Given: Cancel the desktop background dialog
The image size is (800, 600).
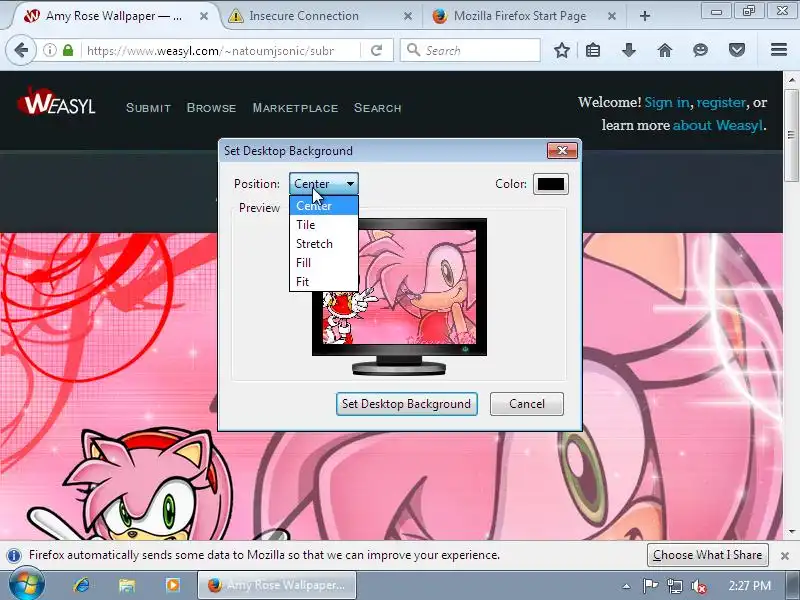Looking at the screenshot, I should click(527, 404).
